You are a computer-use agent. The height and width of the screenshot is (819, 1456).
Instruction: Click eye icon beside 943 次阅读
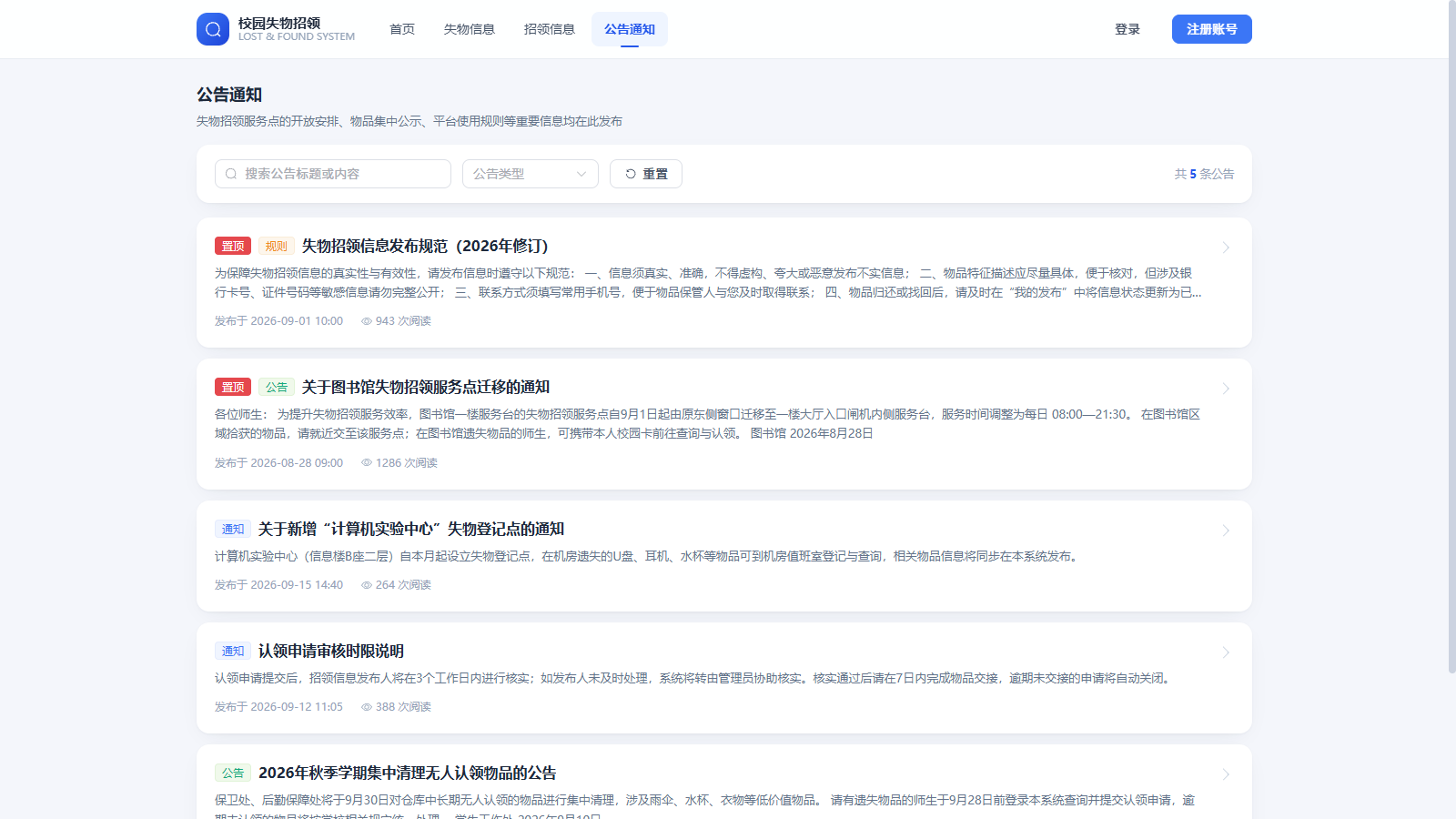click(367, 321)
